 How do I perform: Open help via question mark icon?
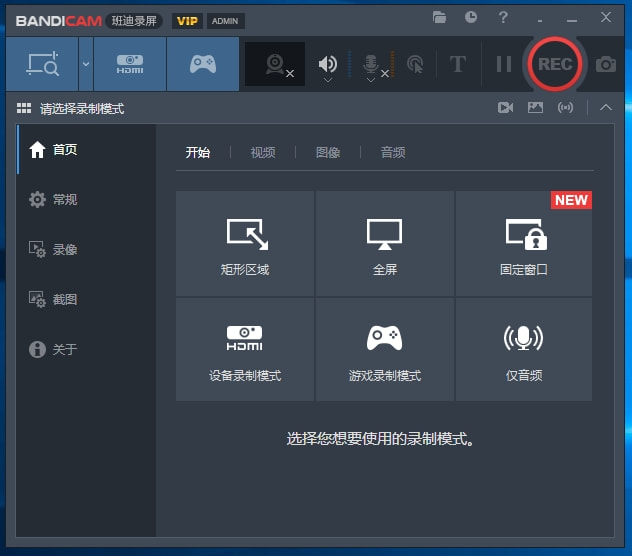(503, 17)
